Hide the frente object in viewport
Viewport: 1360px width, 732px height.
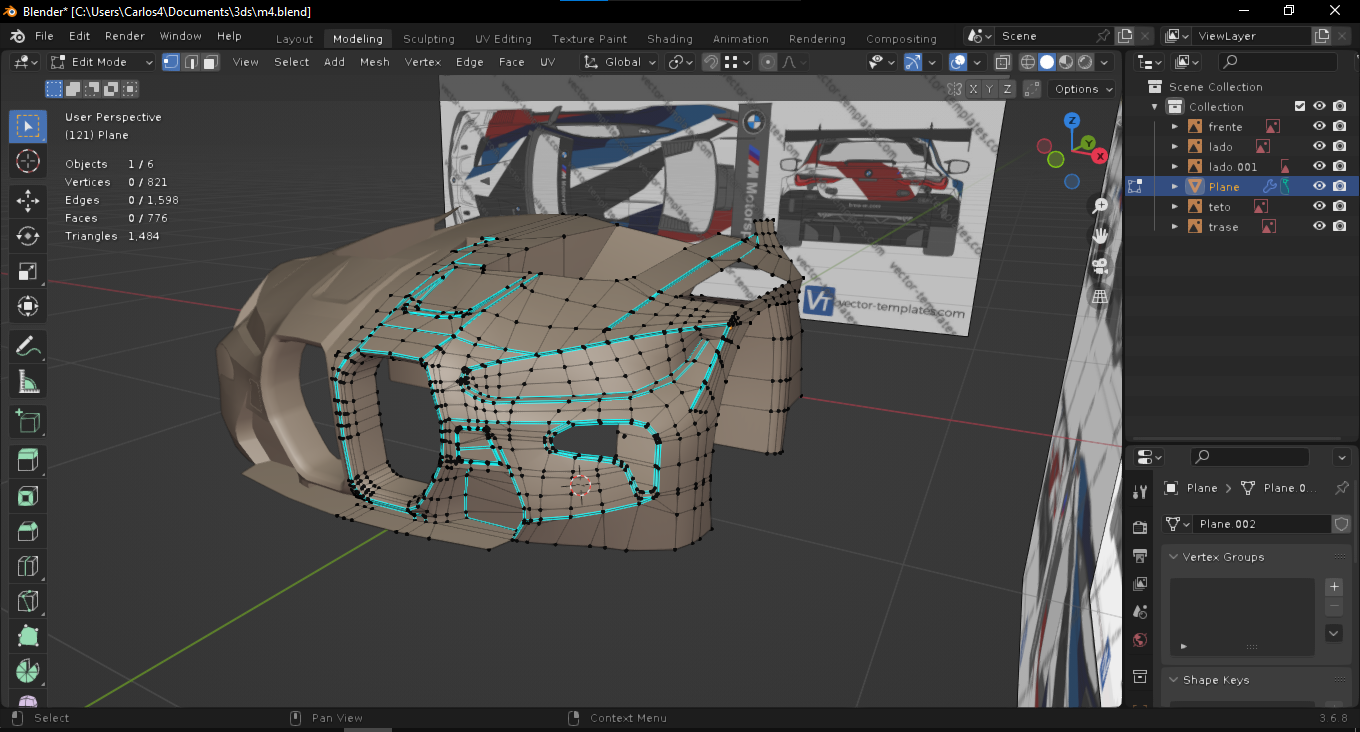pos(1319,127)
